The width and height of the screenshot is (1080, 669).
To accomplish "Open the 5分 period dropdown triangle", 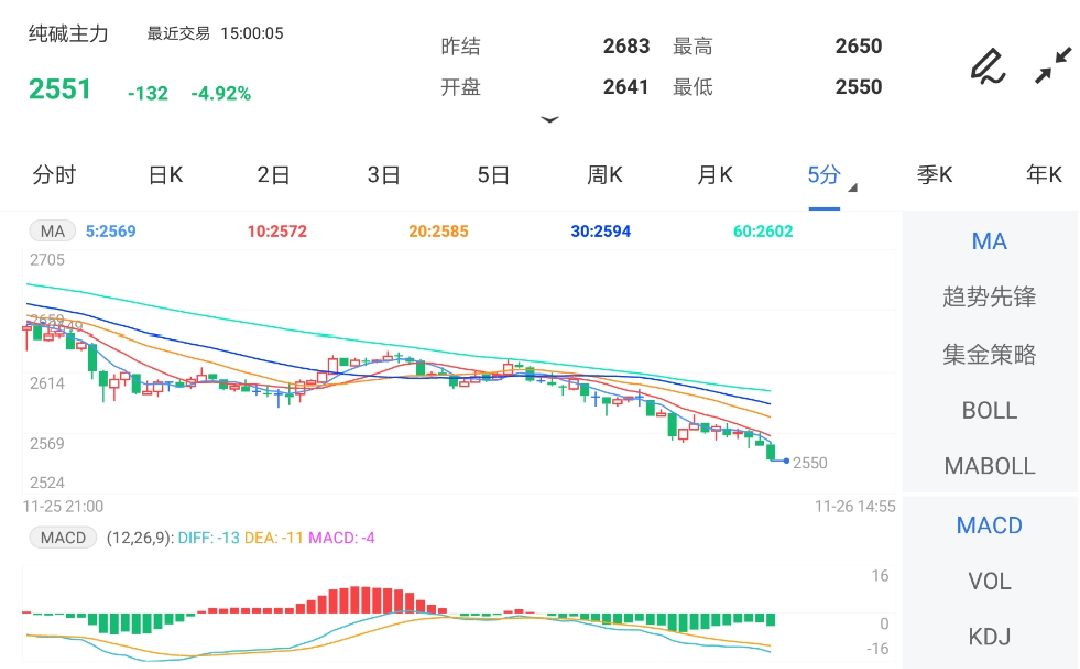I will (x=855, y=186).
